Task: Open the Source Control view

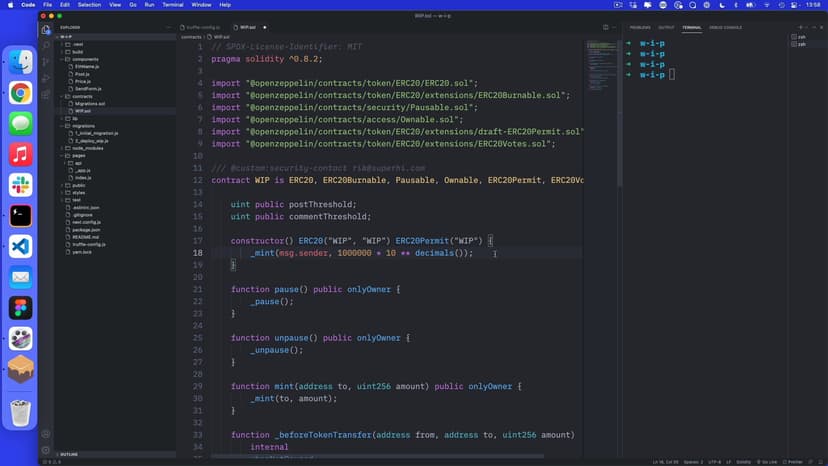Action: (x=46, y=62)
